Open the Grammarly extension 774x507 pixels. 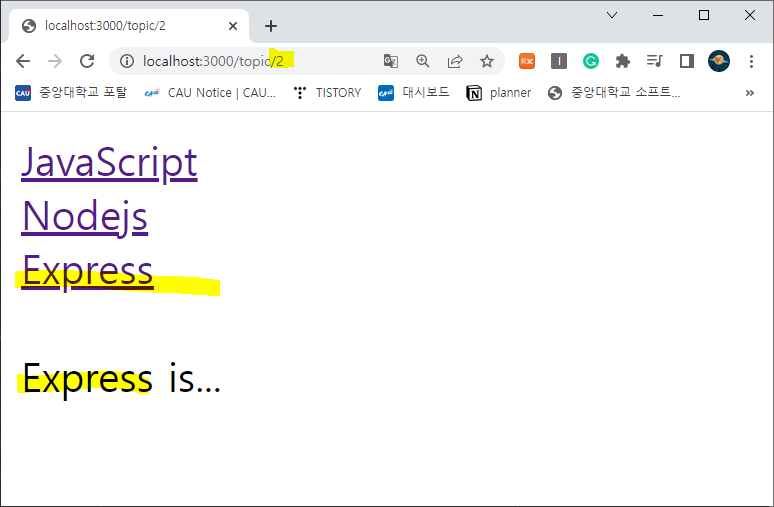591,61
